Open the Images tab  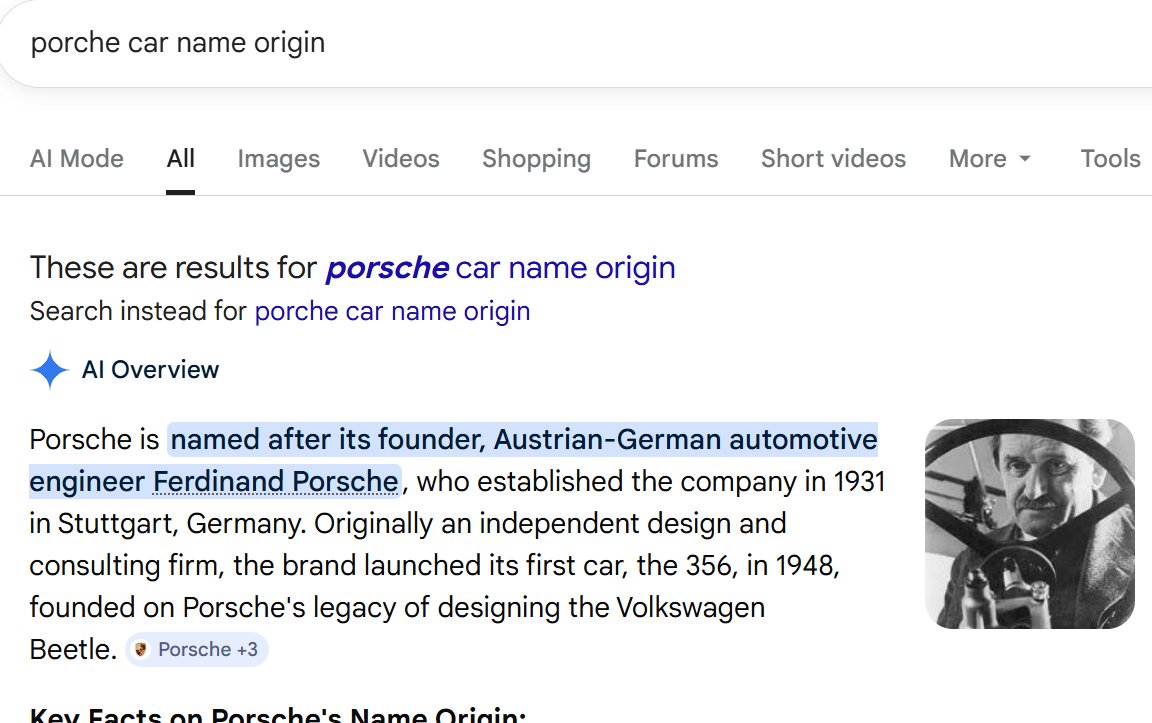(278, 159)
